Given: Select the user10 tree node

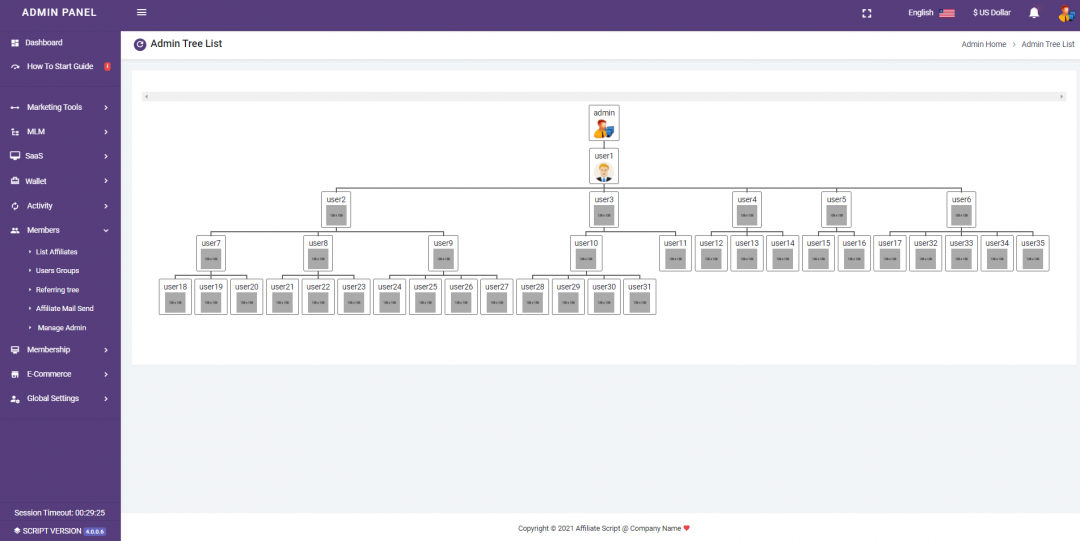Looking at the screenshot, I should [586, 253].
